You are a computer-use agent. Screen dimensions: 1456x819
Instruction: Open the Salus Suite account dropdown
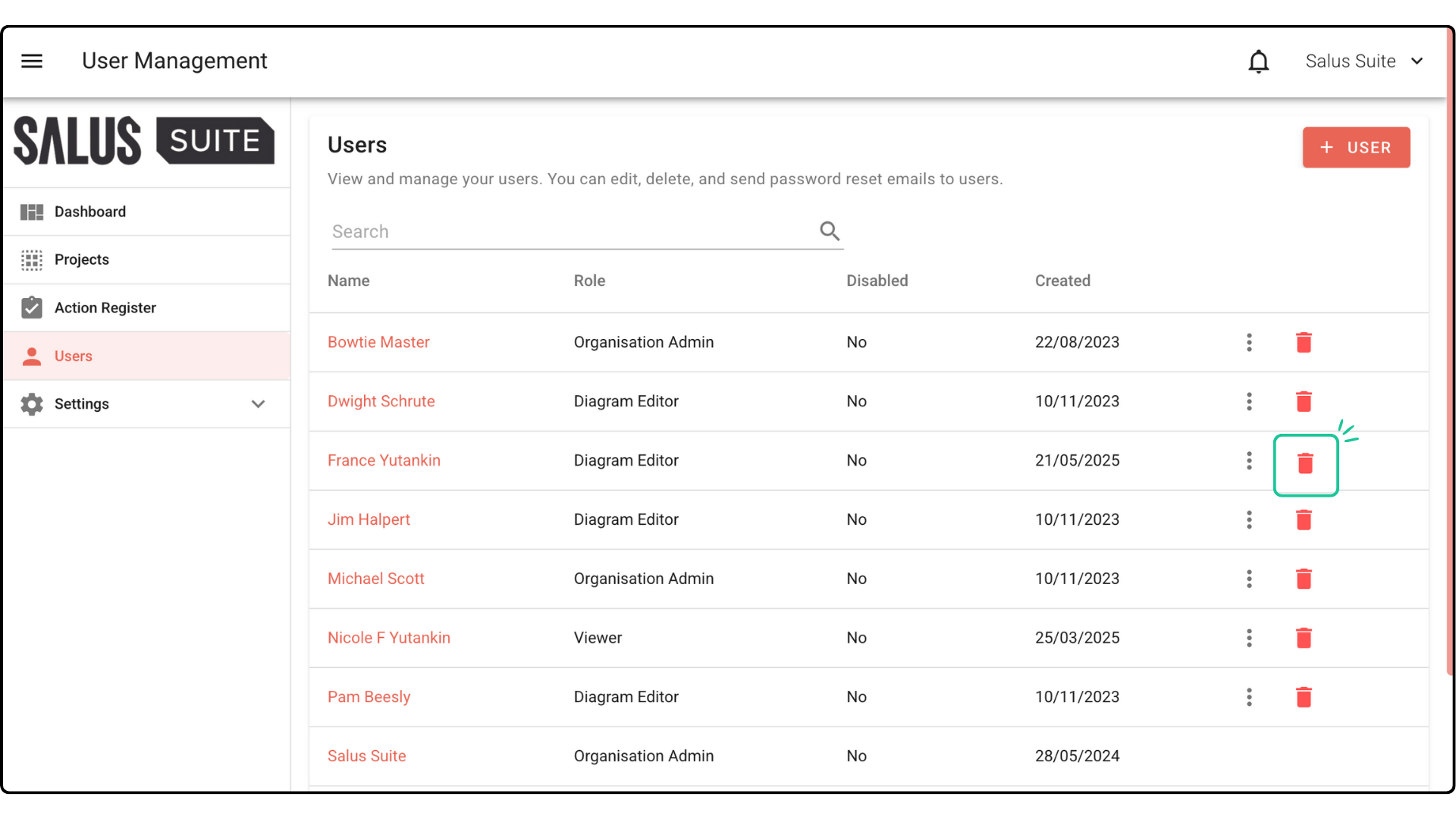coord(1363,61)
